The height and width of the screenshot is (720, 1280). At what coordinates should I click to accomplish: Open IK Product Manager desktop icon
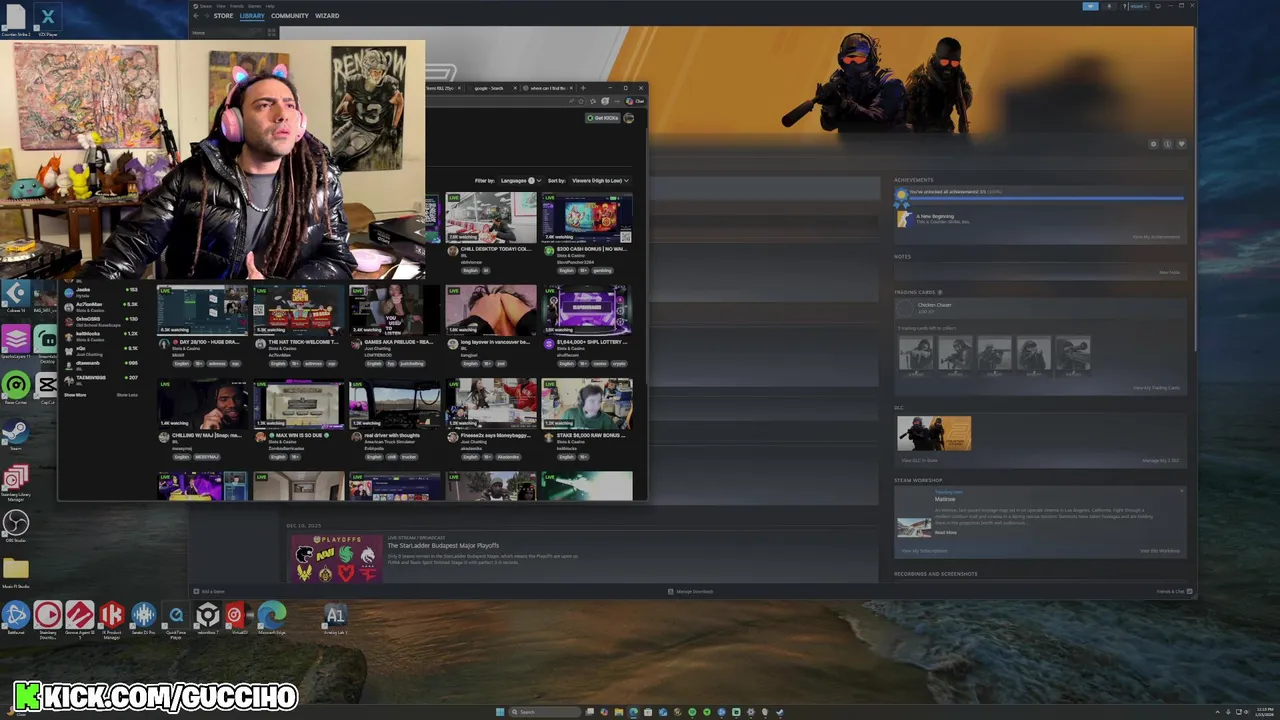click(111, 617)
